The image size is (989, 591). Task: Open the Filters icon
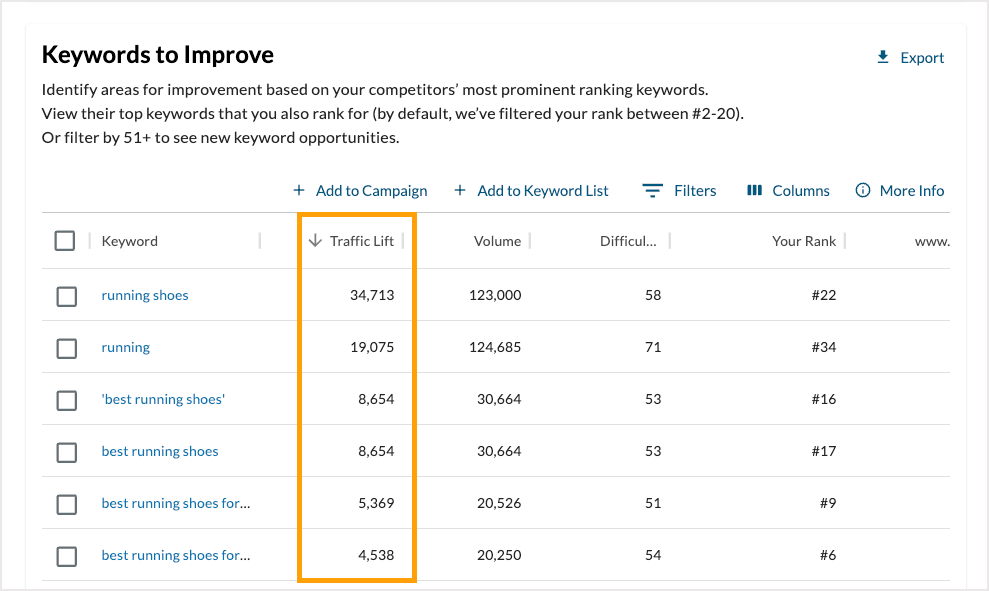[x=653, y=190]
